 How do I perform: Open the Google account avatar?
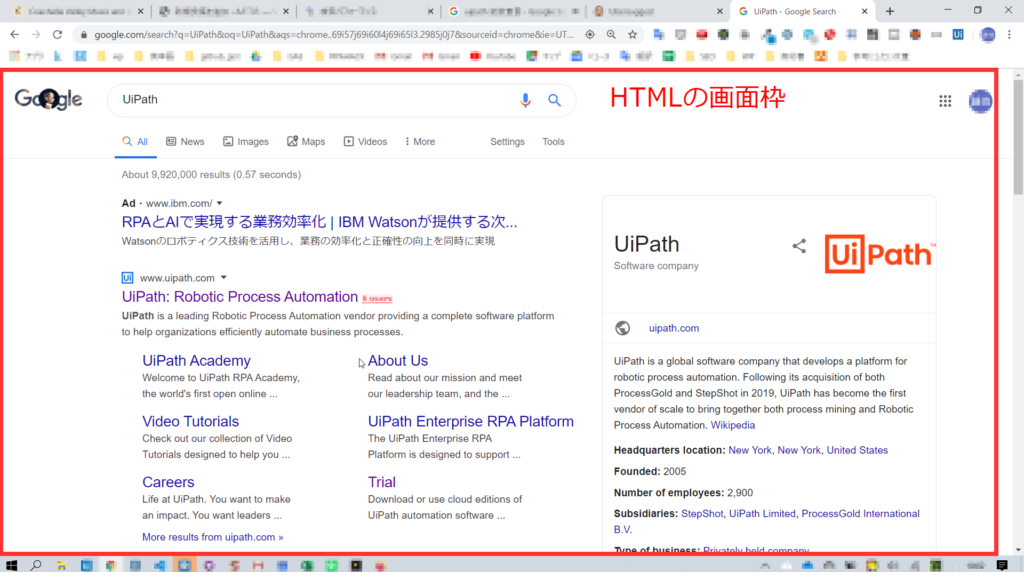click(x=980, y=101)
